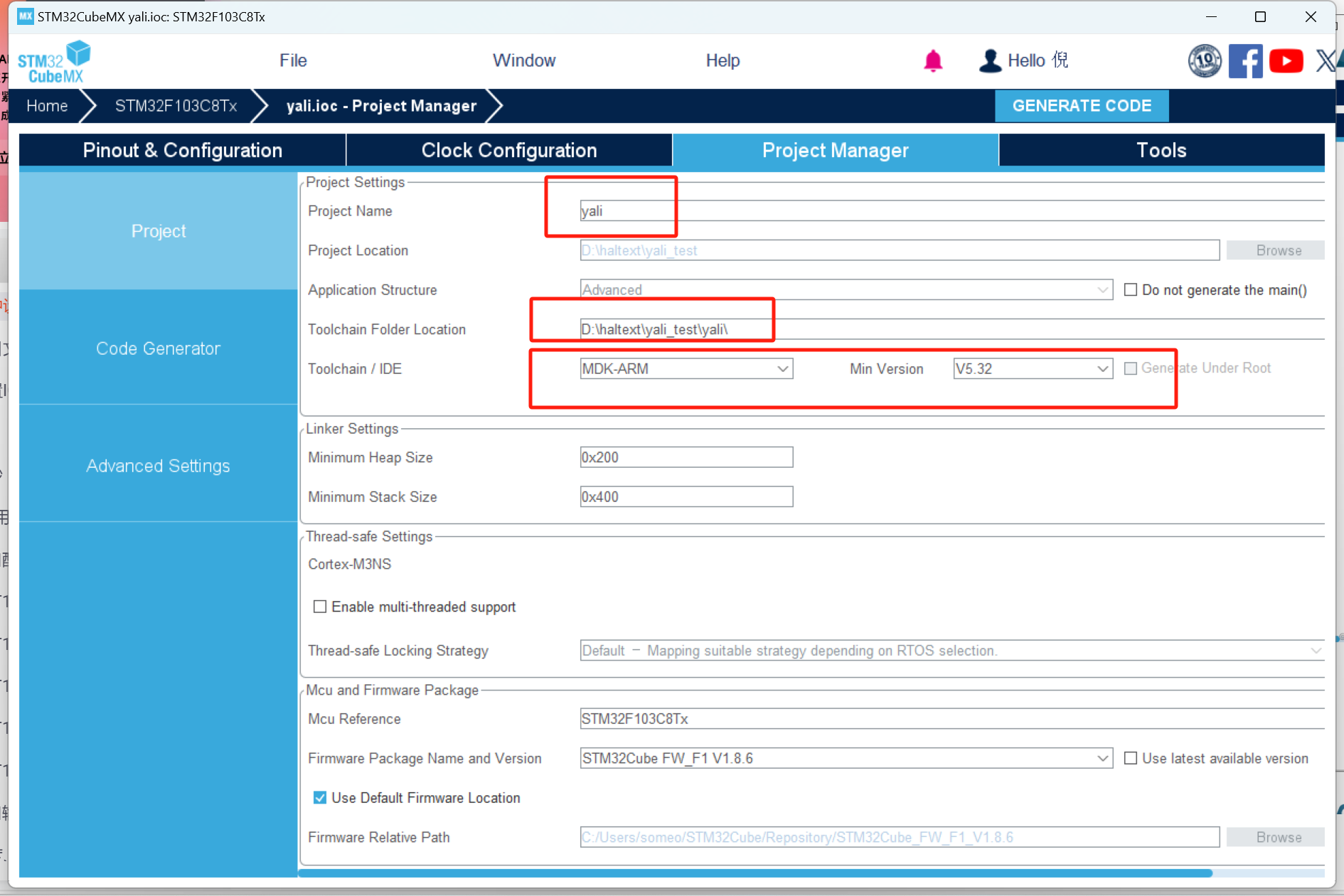The width and height of the screenshot is (1344, 896).
Task: Toggle Generate Under Root checkbox
Action: click(x=1130, y=368)
